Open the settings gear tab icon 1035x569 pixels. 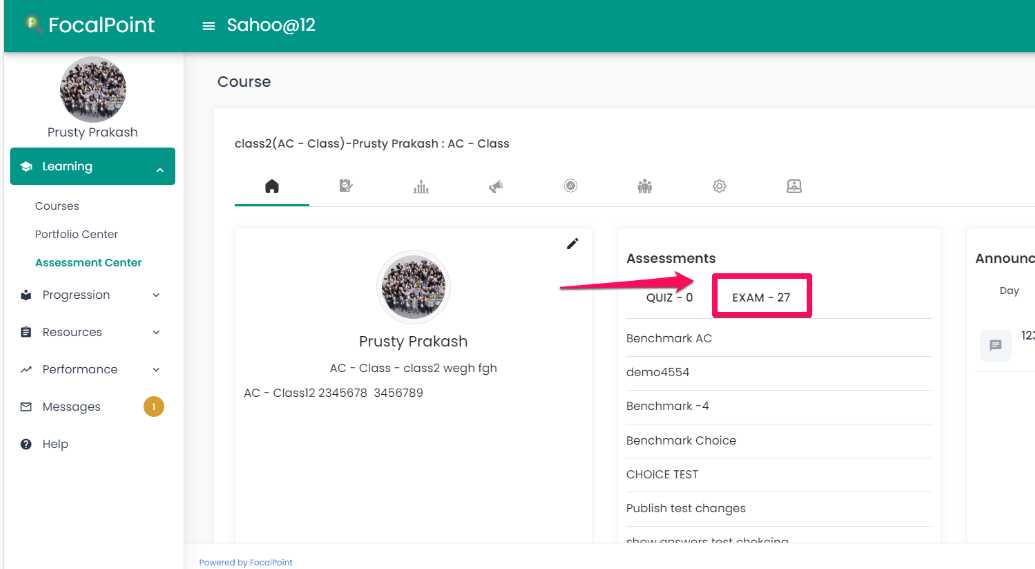pyautogui.click(x=719, y=186)
